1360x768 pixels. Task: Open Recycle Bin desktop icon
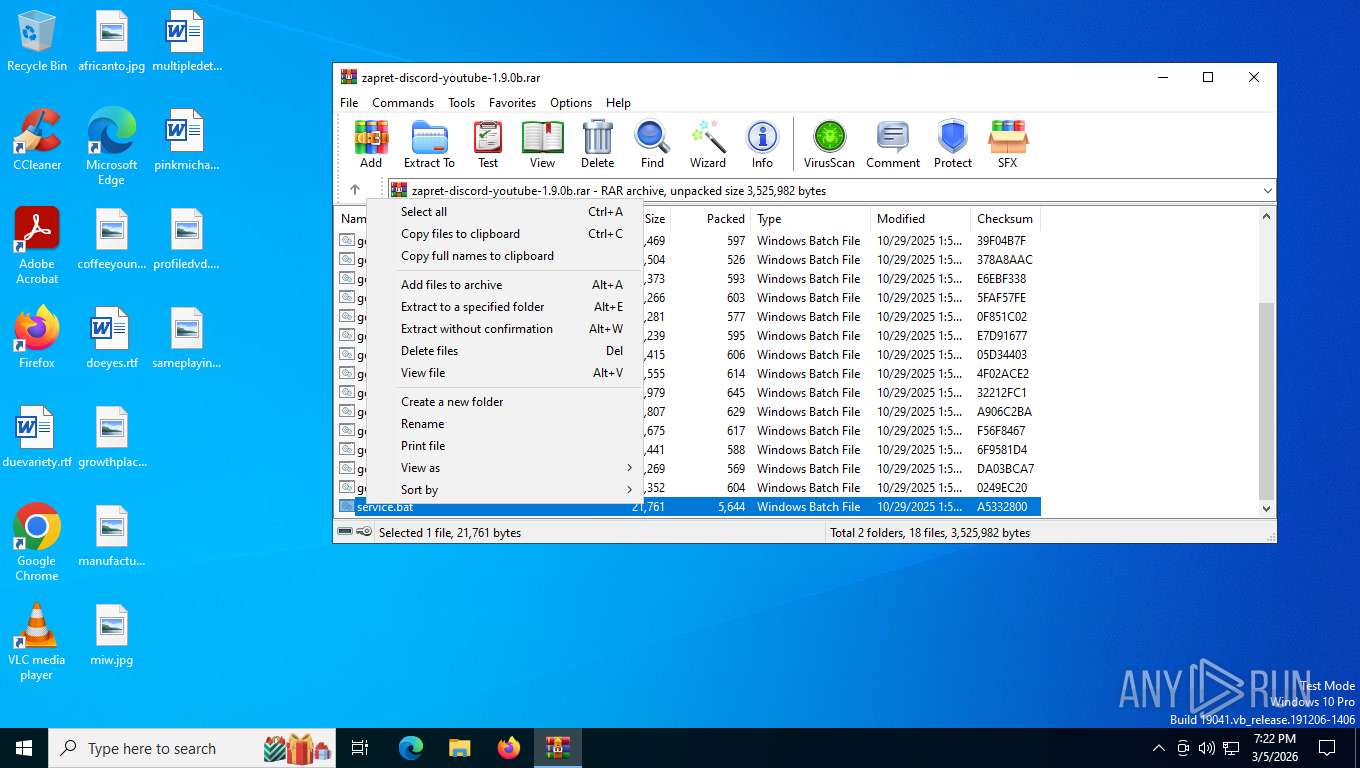click(37, 42)
